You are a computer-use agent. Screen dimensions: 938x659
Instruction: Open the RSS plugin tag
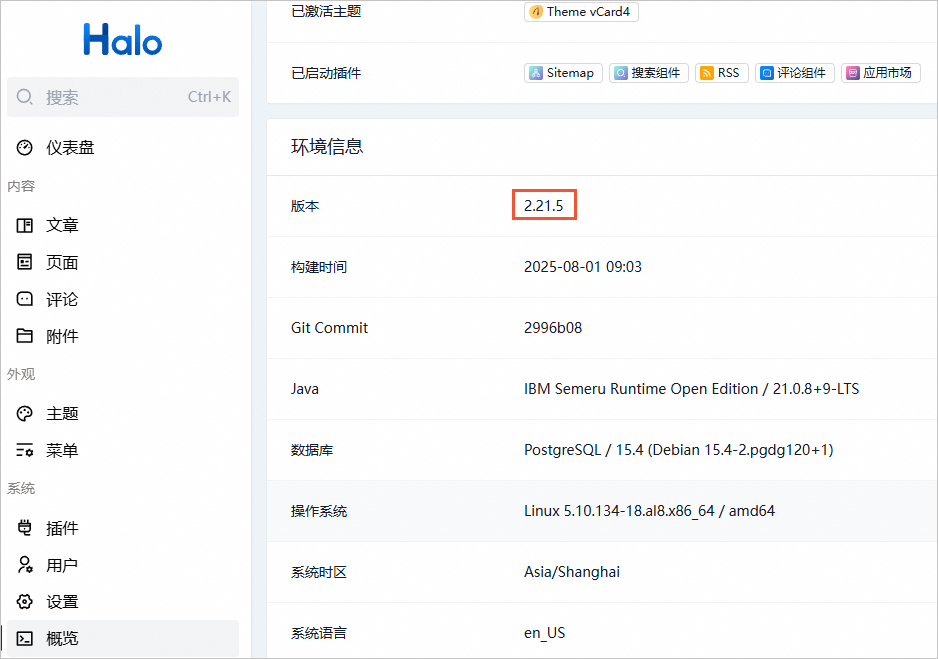(x=721, y=73)
